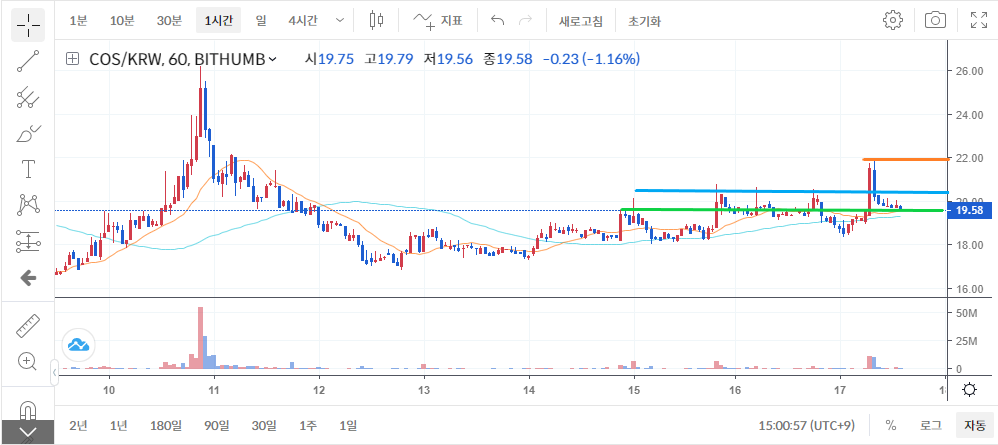Select the long position prediction tool
Screen dimensions: 998x445
click(x=28, y=241)
